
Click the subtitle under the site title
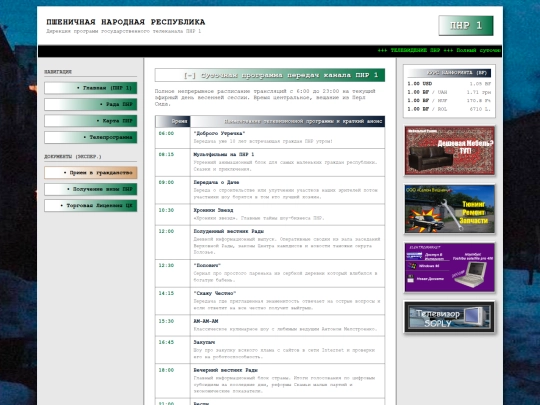[124, 31]
